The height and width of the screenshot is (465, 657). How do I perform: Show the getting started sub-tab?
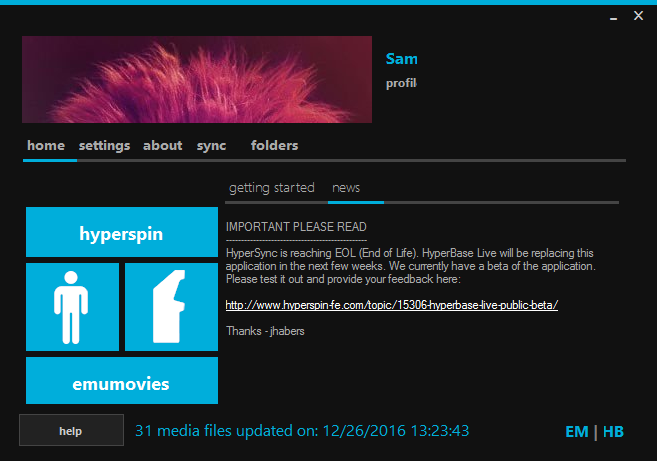(x=272, y=188)
